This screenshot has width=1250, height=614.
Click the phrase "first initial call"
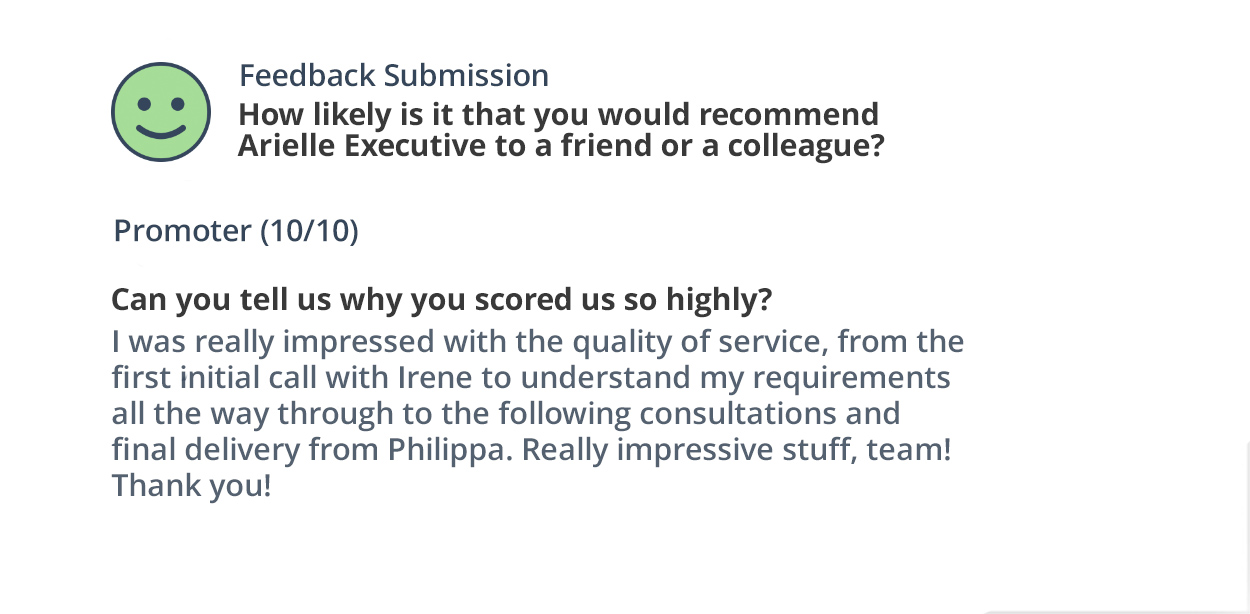pos(222,378)
